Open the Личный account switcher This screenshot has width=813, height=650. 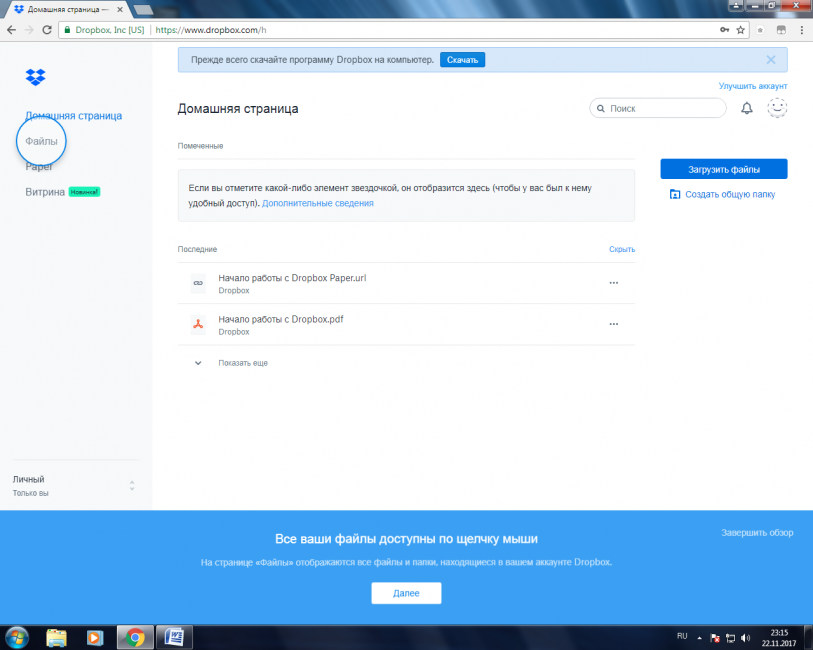tap(75, 486)
